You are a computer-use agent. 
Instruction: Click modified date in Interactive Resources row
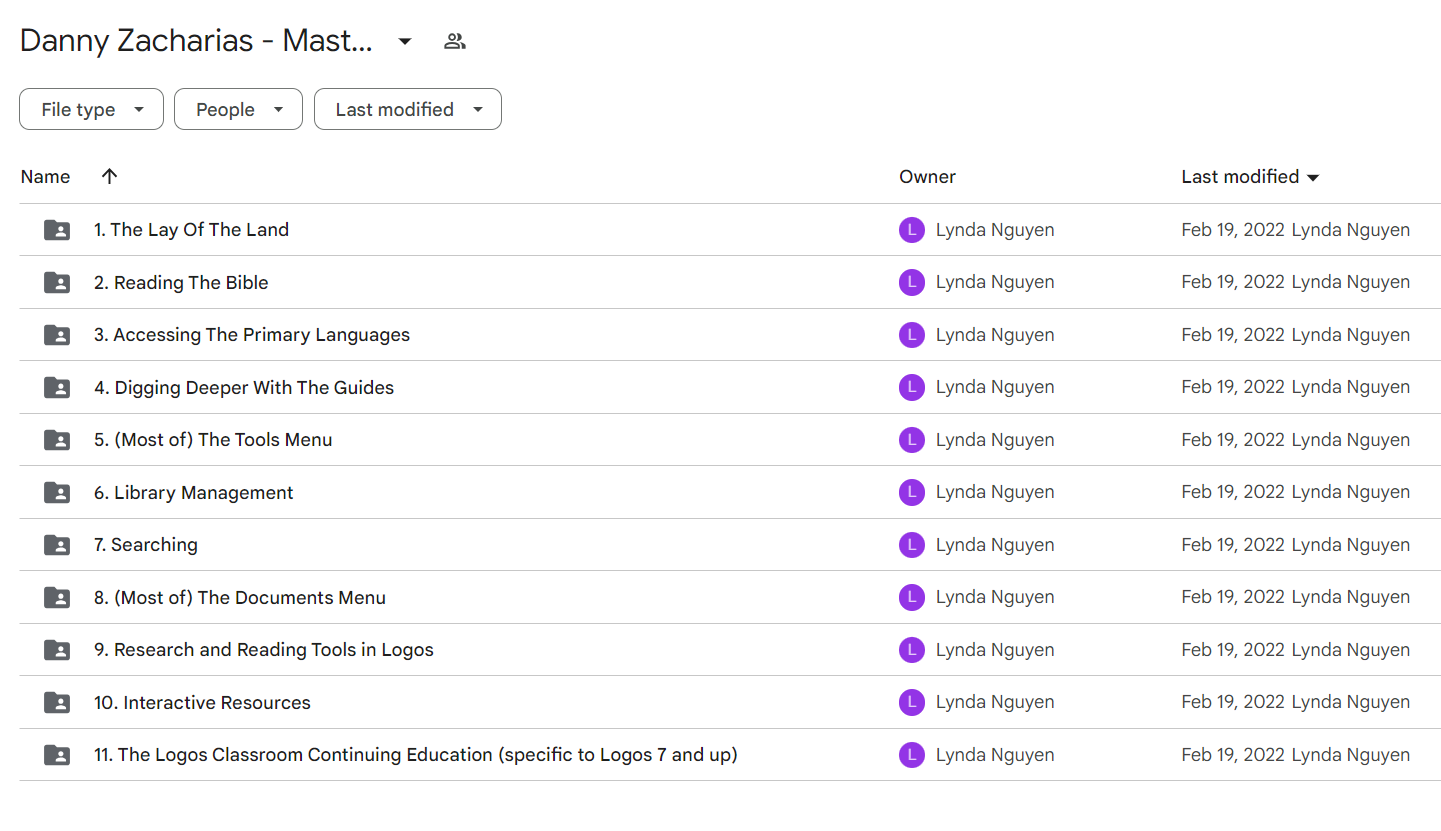[1233, 703]
